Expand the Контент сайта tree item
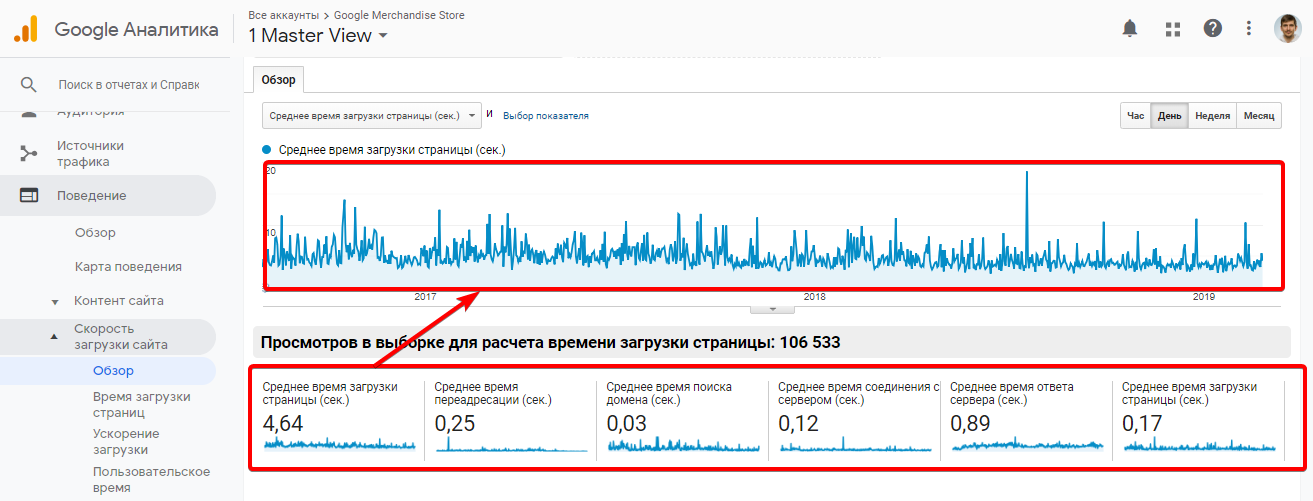1313x501 pixels. tap(54, 301)
